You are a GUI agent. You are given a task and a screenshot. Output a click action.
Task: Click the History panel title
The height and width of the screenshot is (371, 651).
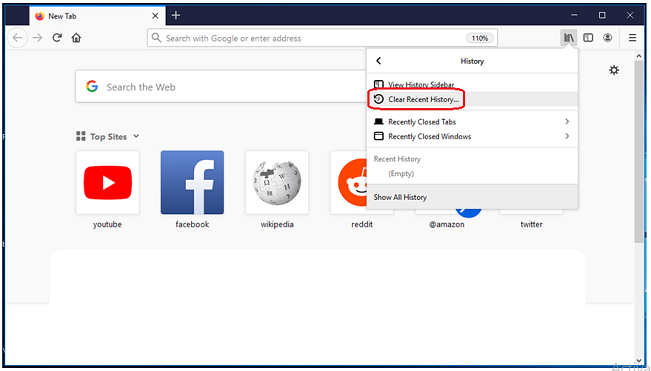point(472,61)
